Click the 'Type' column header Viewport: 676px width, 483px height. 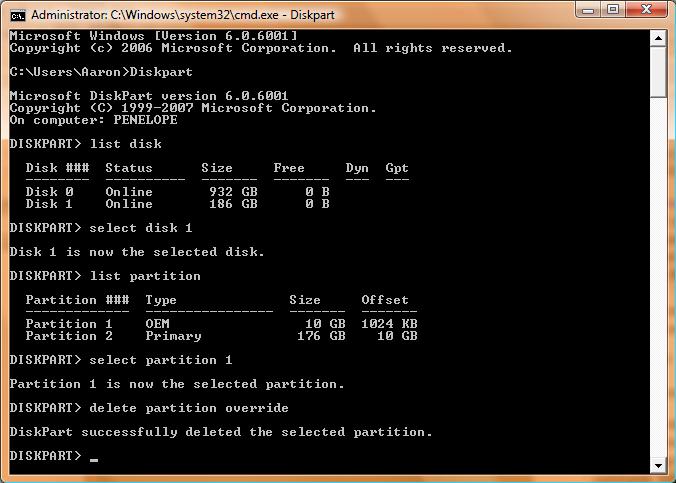click(x=161, y=300)
